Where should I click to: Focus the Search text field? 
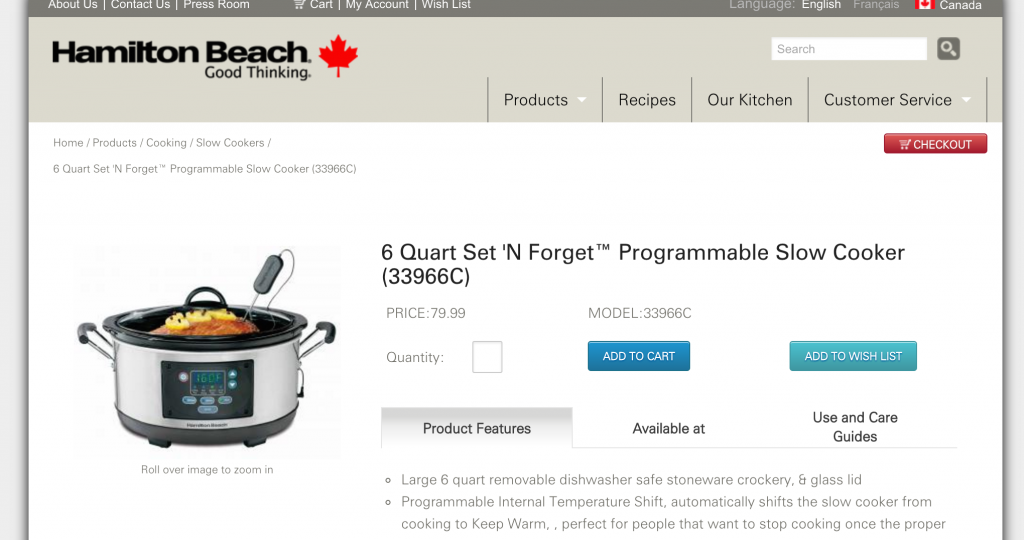click(850, 49)
